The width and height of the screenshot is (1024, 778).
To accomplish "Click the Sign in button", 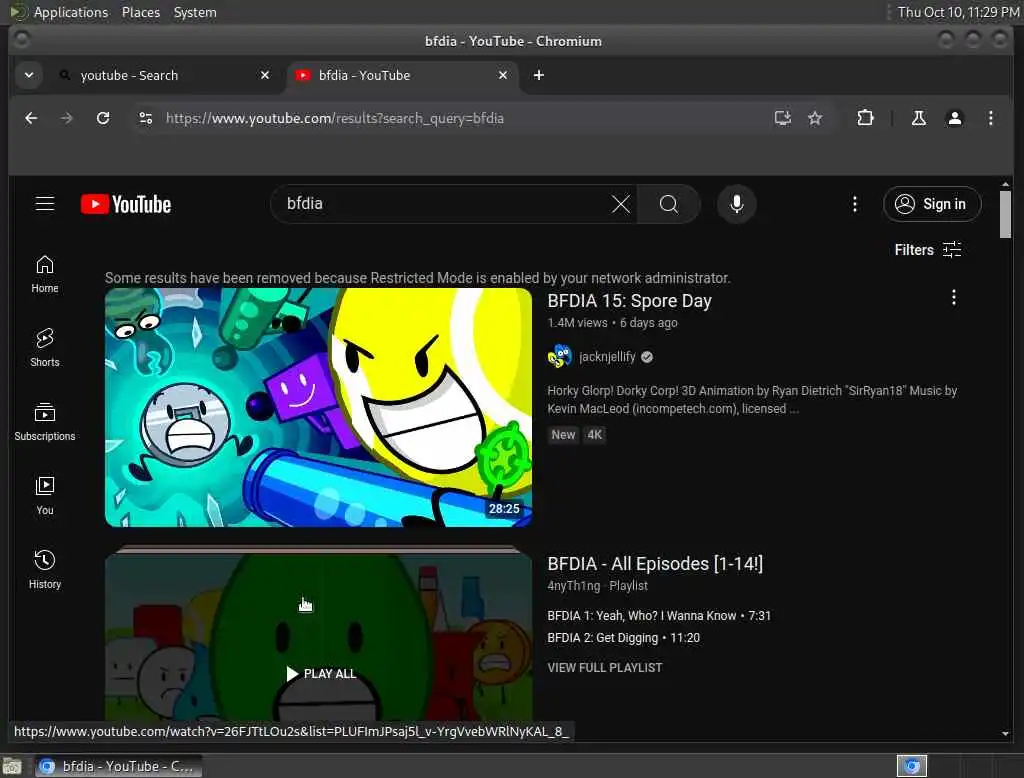I will point(932,204).
